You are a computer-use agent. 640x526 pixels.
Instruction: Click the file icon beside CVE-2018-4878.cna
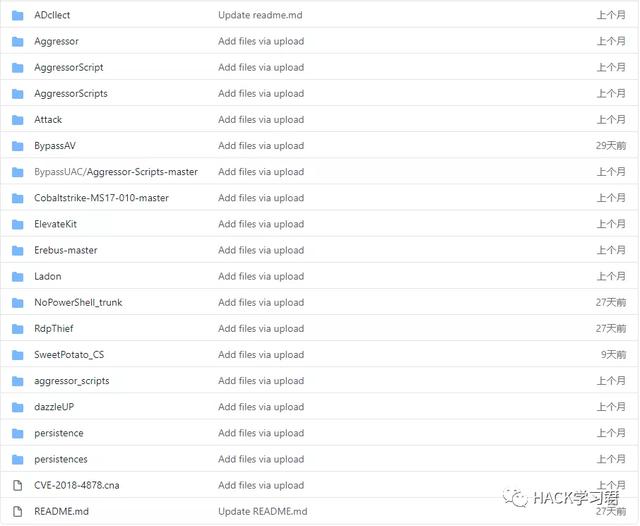(17, 485)
